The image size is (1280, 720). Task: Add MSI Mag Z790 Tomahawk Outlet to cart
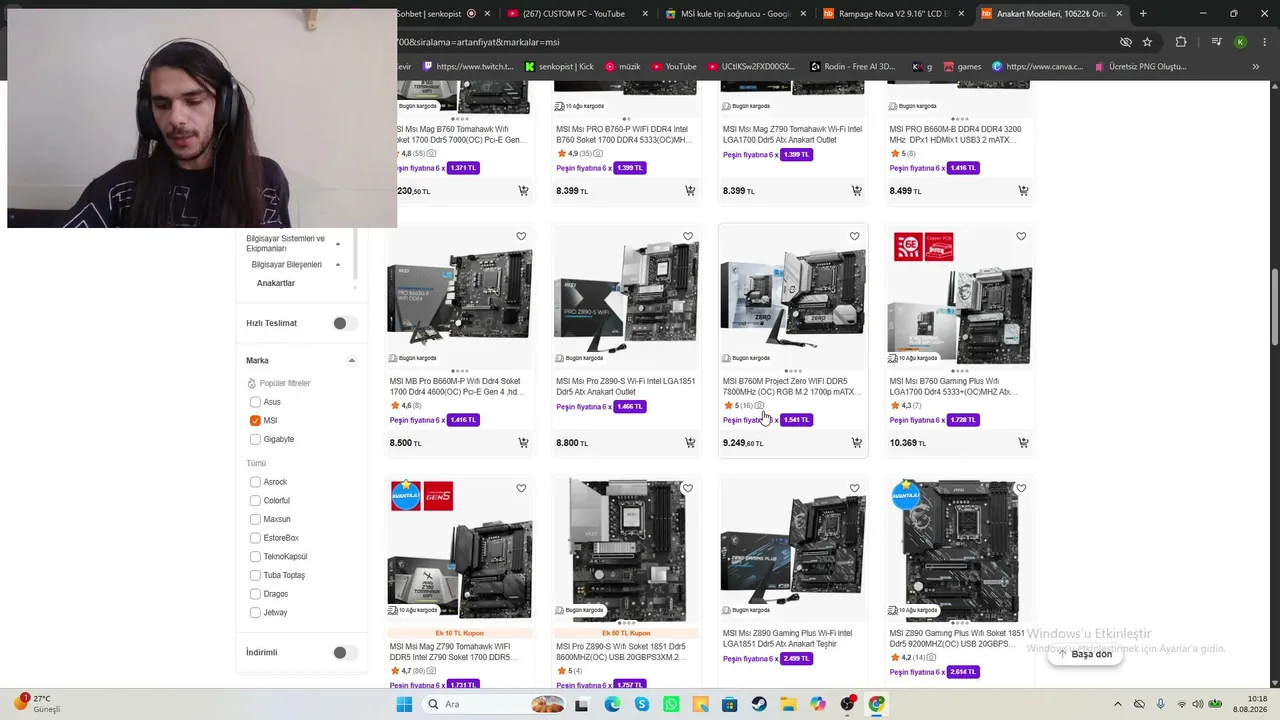pyautogui.click(x=857, y=190)
